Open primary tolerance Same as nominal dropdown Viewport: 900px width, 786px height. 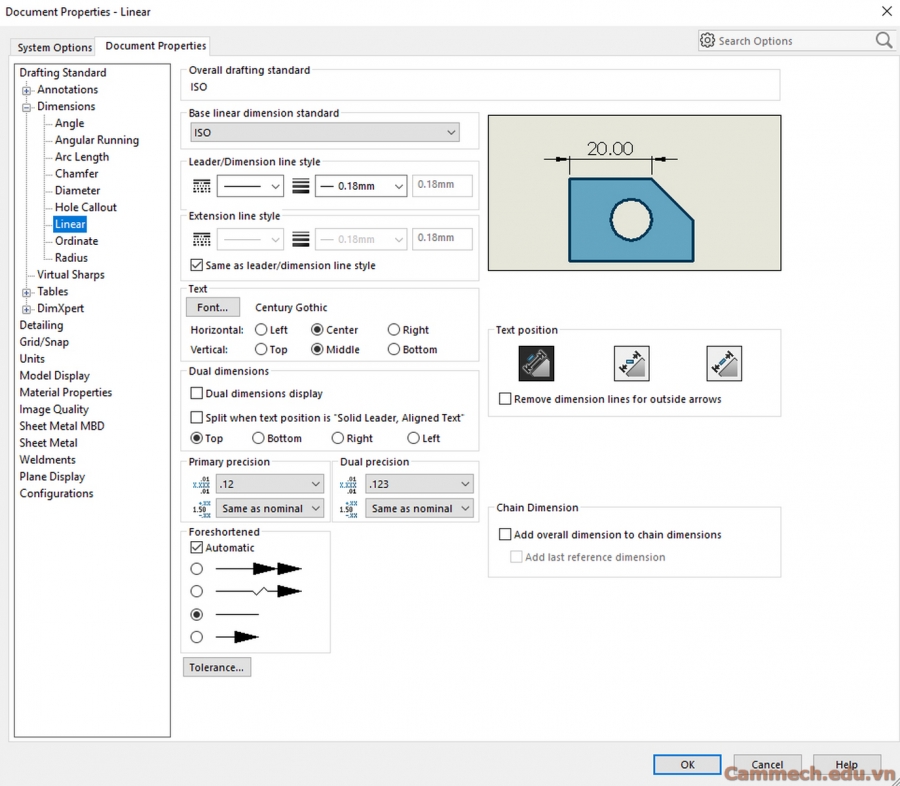270,508
